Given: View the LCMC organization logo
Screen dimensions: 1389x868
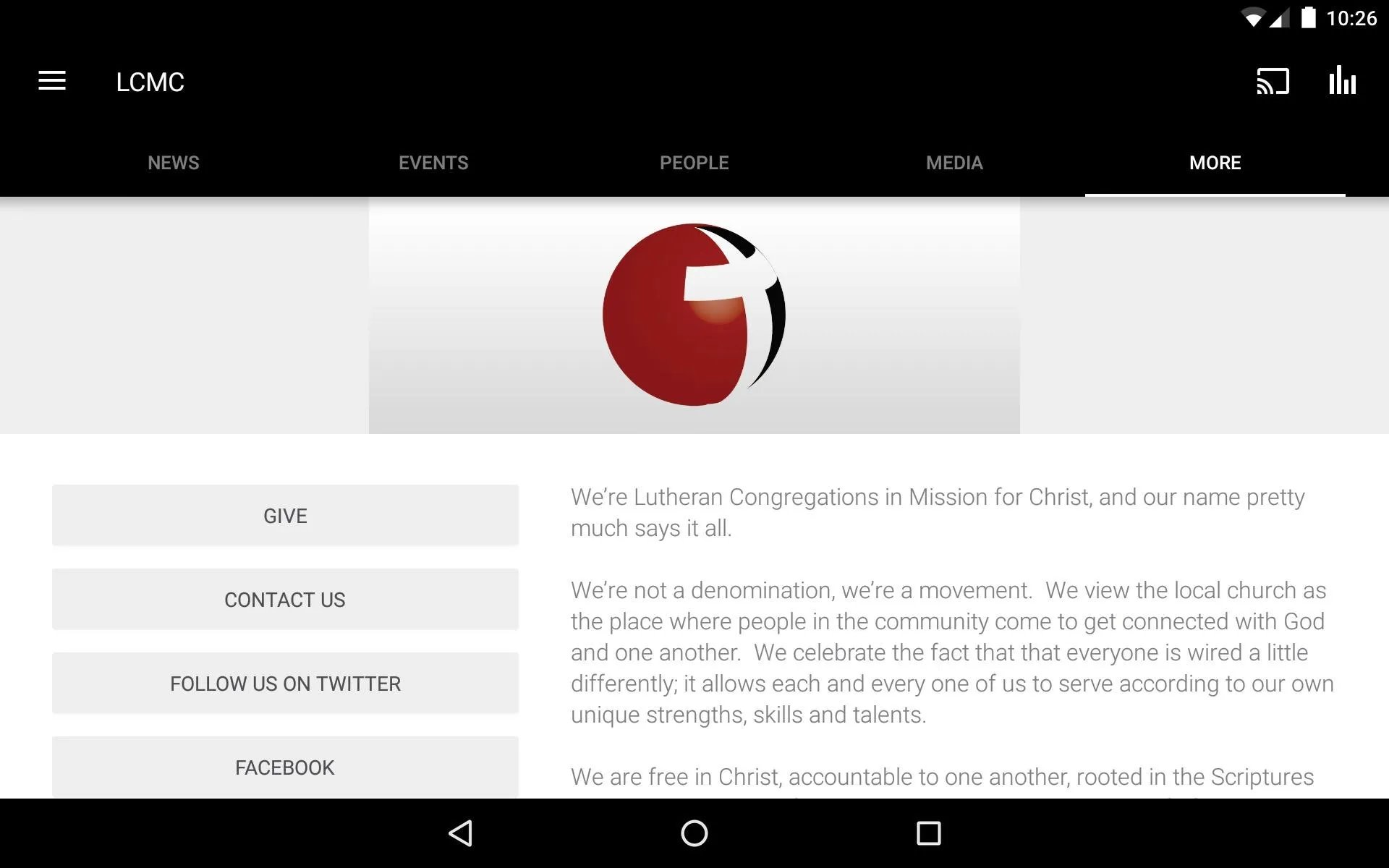Looking at the screenshot, I should [x=693, y=315].
